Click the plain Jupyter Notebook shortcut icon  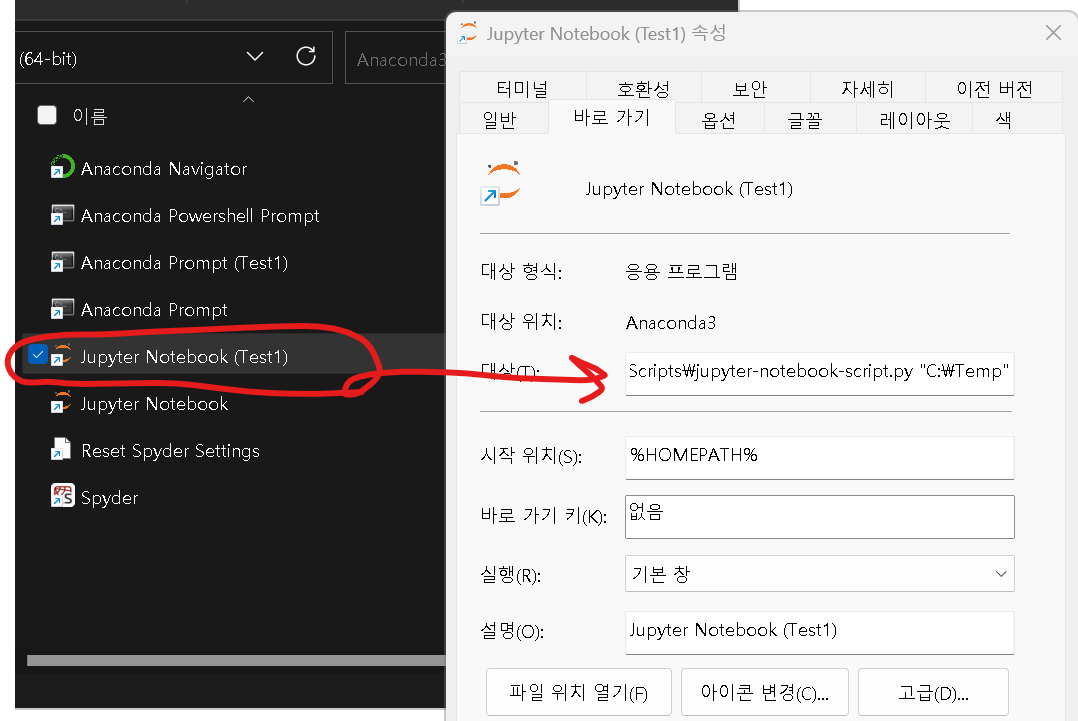pos(62,403)
